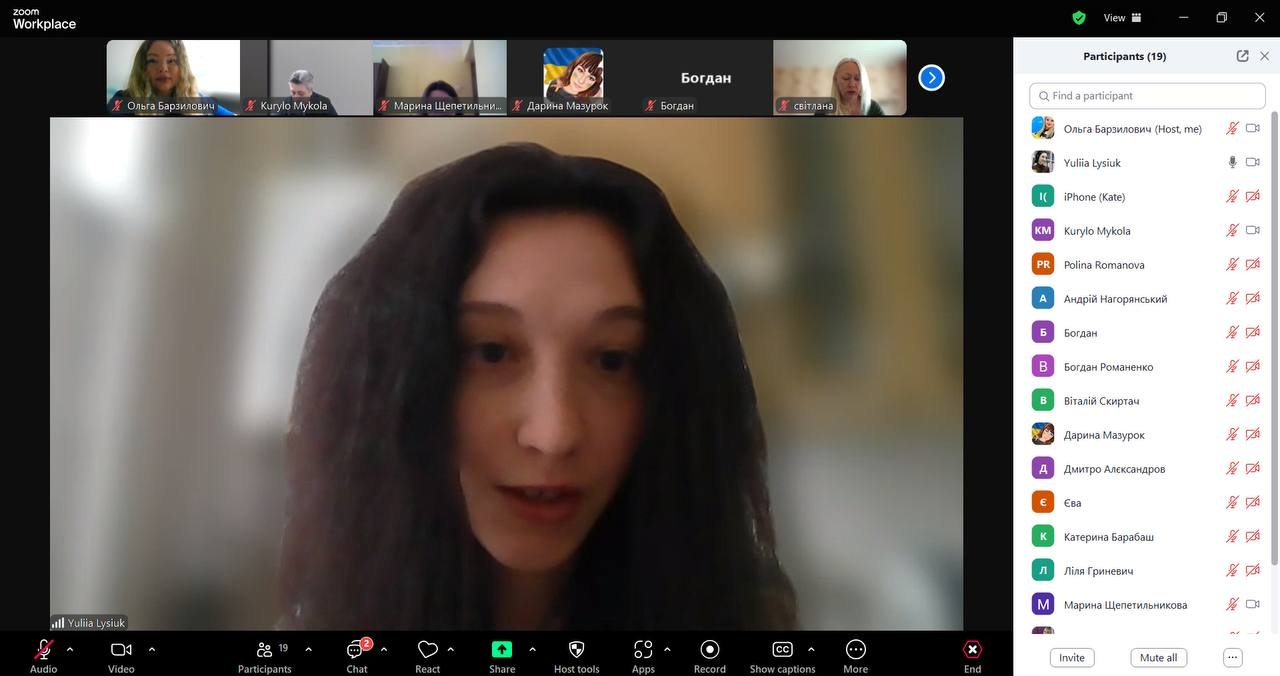Toggle Show captions button
Viewport: 1280px width, 676px height.
coord(782,651)
